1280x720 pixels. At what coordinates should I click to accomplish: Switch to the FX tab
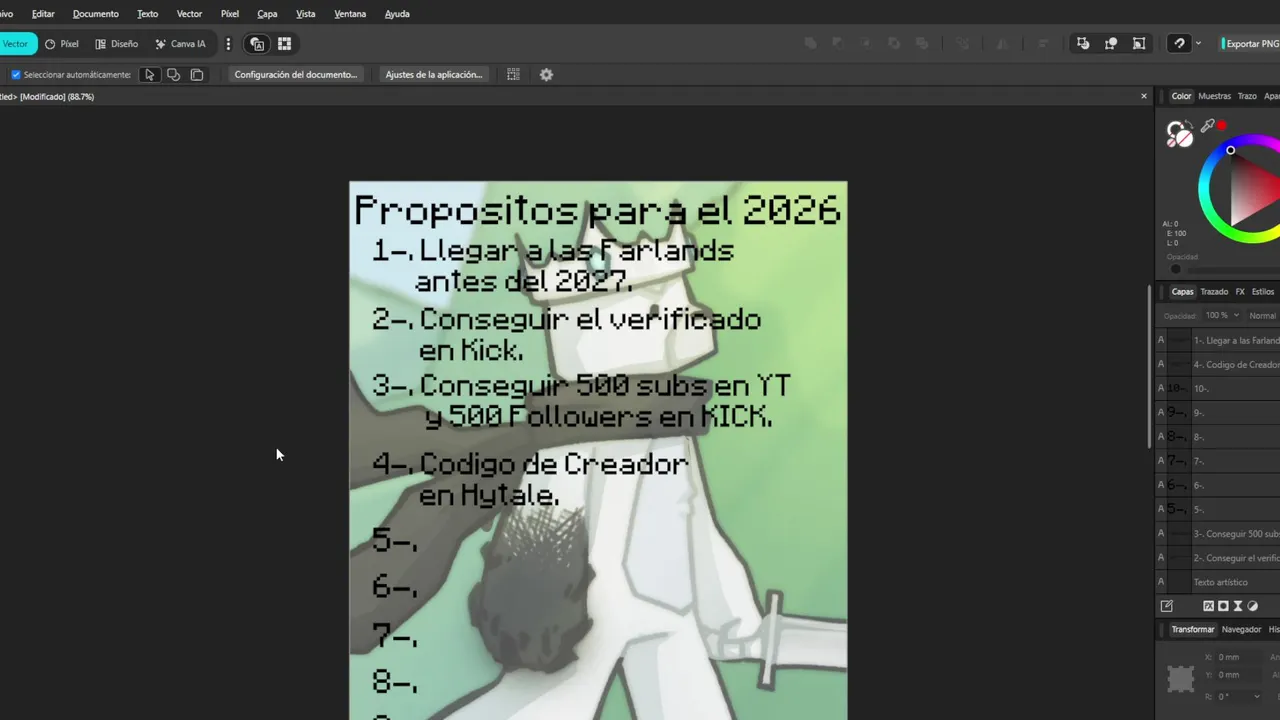coord(1240,292)
